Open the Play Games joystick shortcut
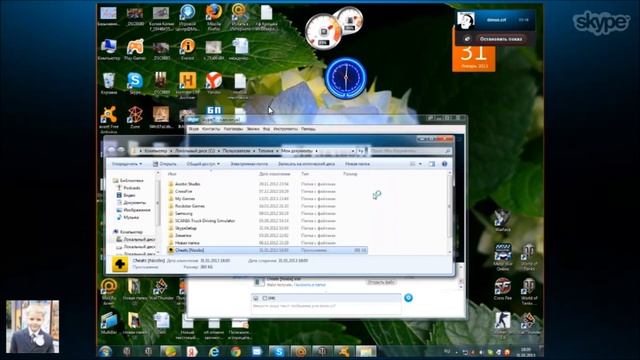Image resolution: width=640 pixels, height=360 pixels. click(x=135, y=47)
